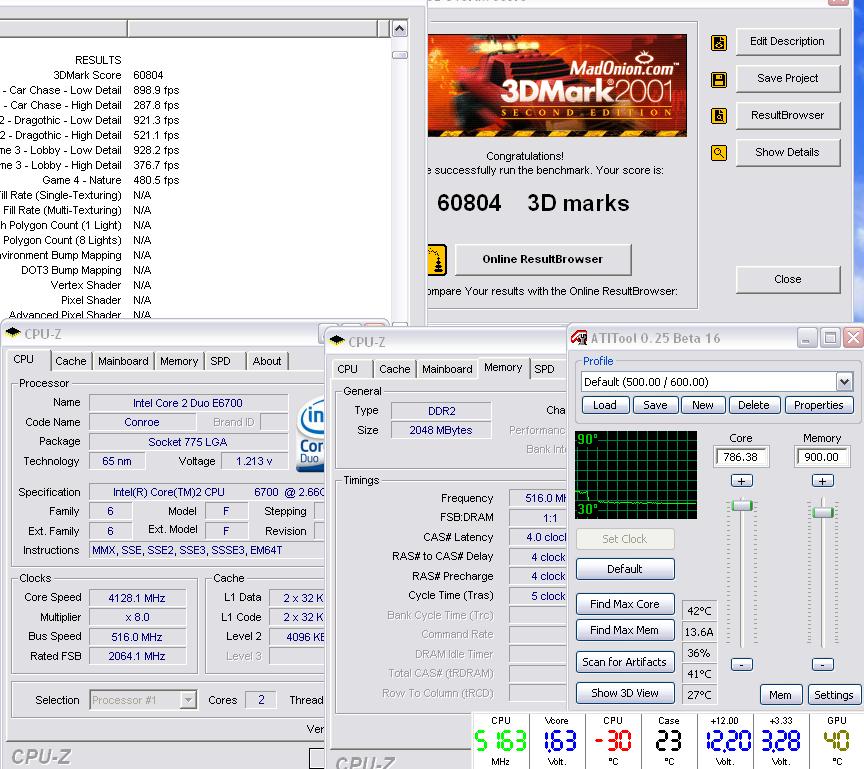864x769 pixels.
Task: Click the Name field Intel Core 2 Duo E6700
Action: tap(188, 403)
